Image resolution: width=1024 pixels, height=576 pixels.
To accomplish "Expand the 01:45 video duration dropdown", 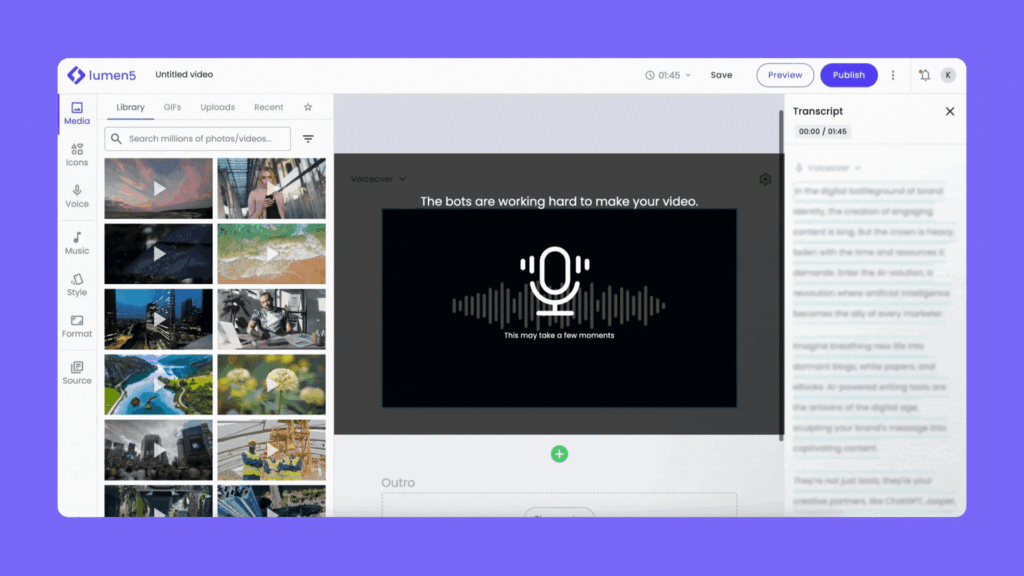I will [668, 75].
